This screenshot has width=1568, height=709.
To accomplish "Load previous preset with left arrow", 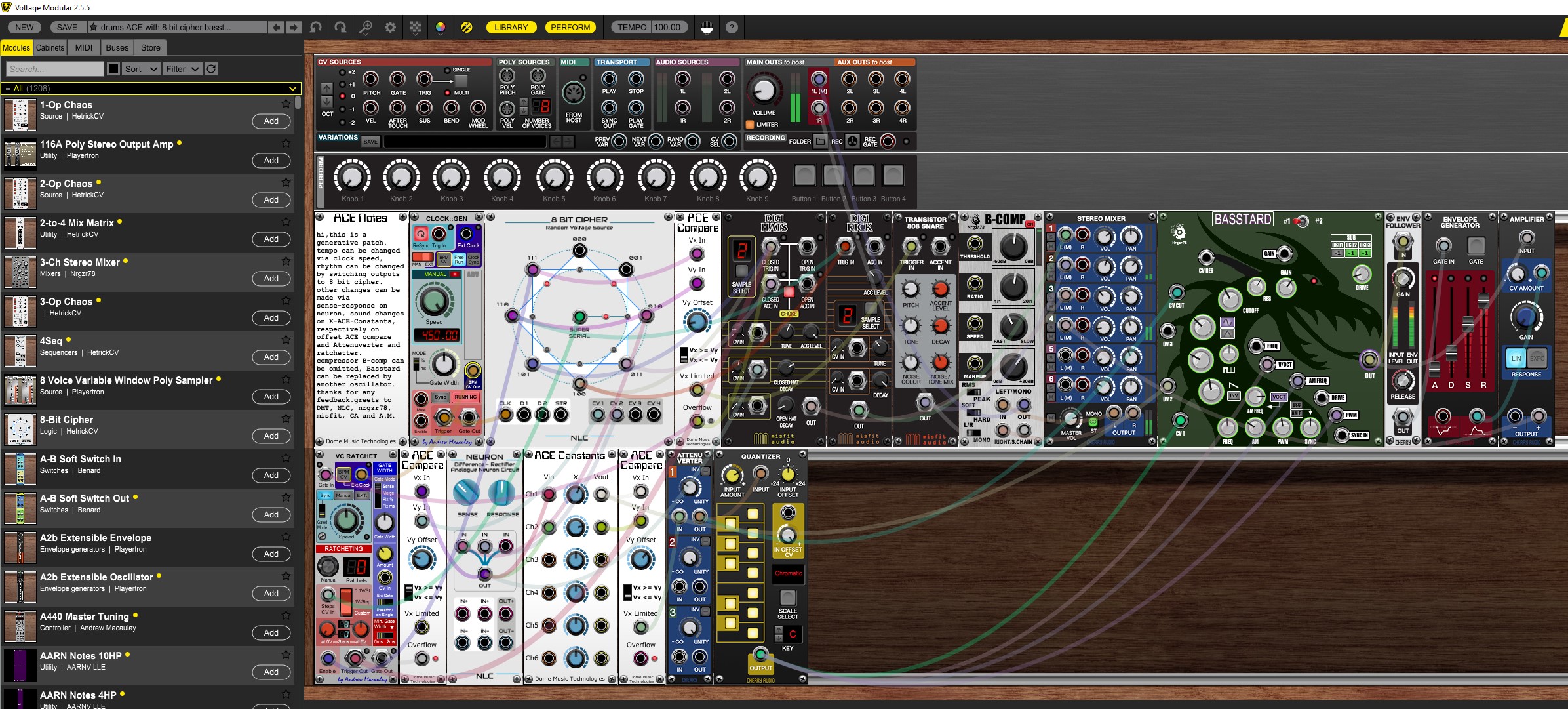I will 277,28.
